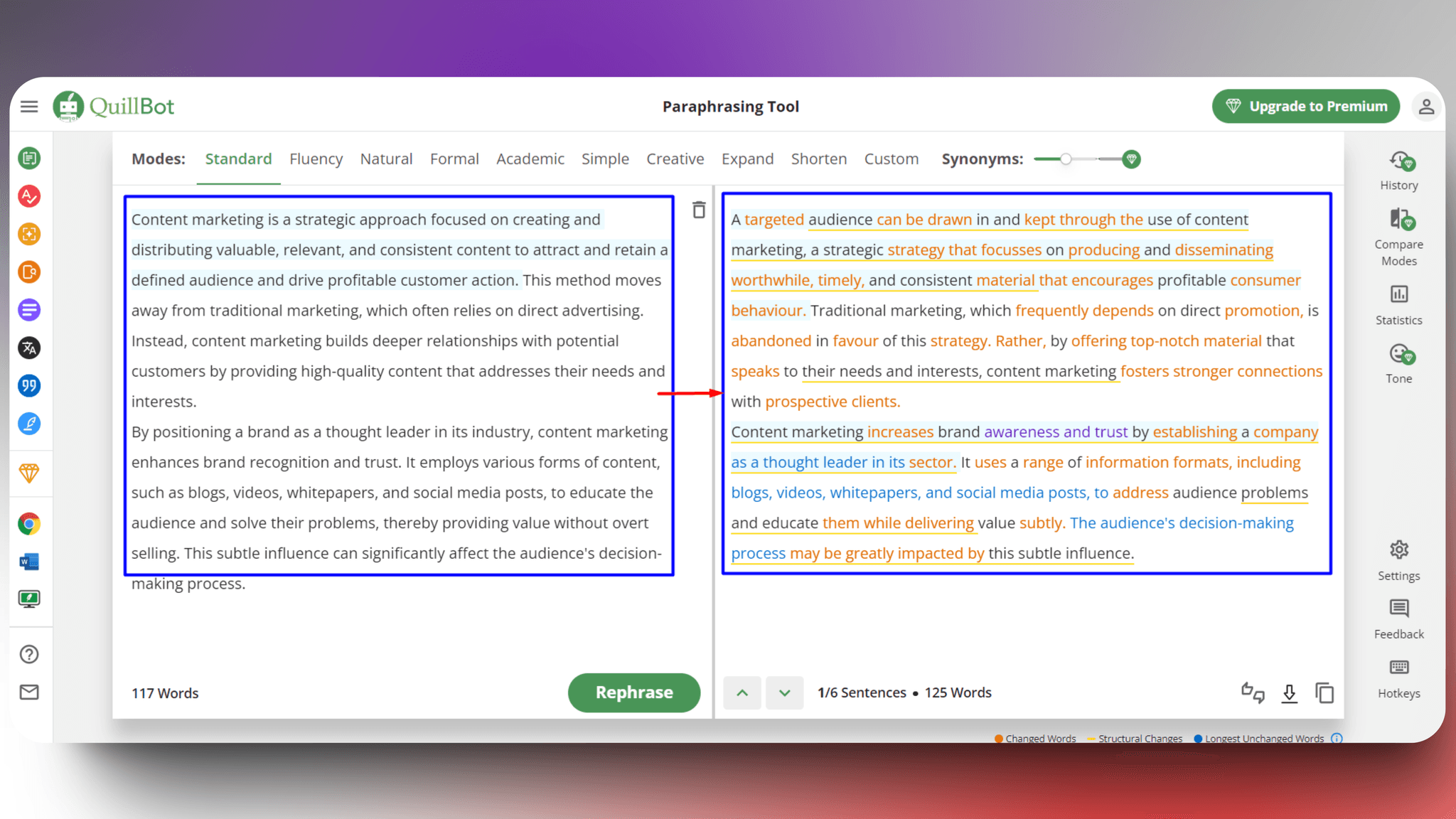Switch to the Summarizer tool
This screenshot has height=819, width=1456.
[x=29, y=309]
